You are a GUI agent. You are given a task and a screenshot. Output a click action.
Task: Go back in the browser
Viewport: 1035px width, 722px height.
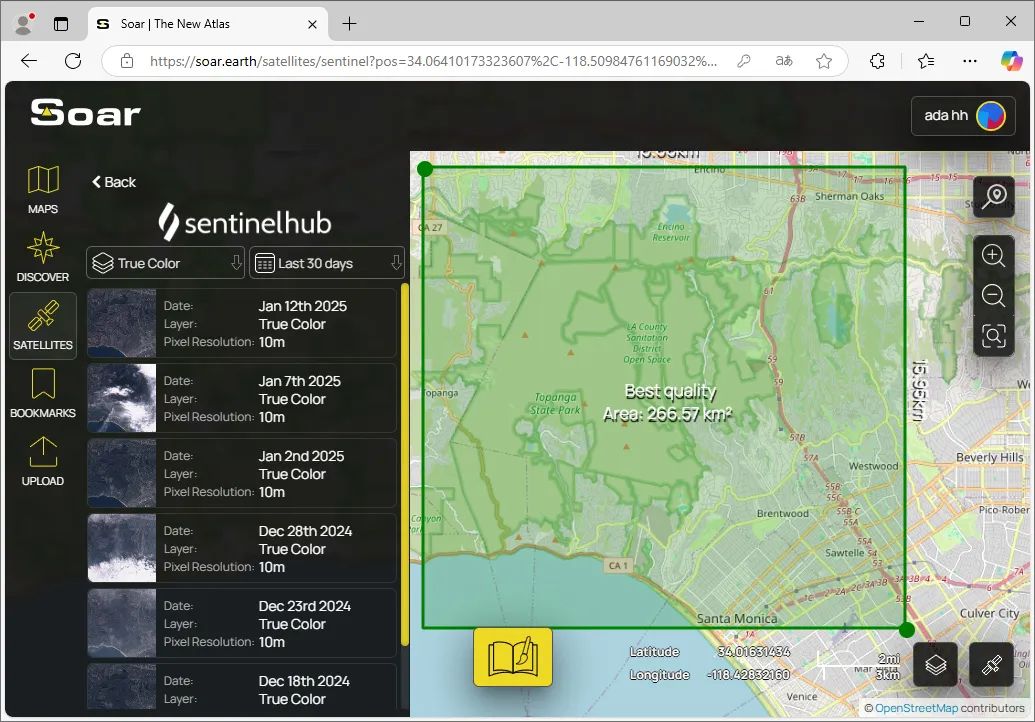(29, 61)
